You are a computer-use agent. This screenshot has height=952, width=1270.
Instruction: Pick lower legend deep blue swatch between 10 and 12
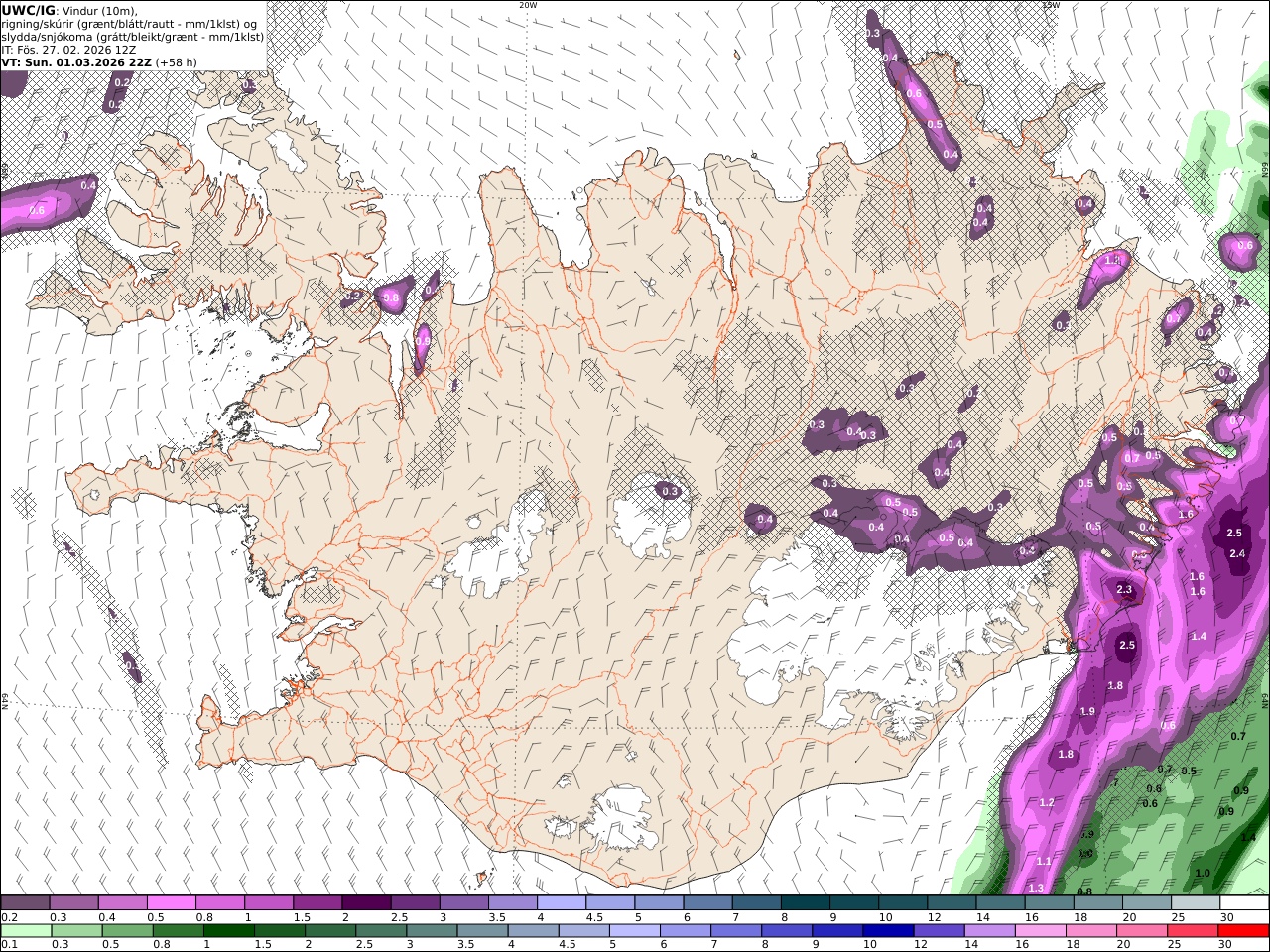(x=887, y=931)
